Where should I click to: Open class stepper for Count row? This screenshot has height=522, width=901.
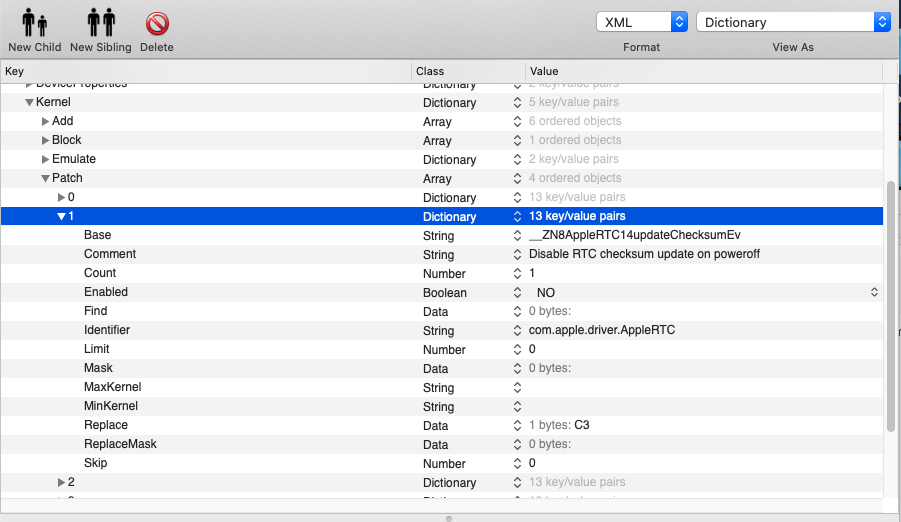click(517, 273)
